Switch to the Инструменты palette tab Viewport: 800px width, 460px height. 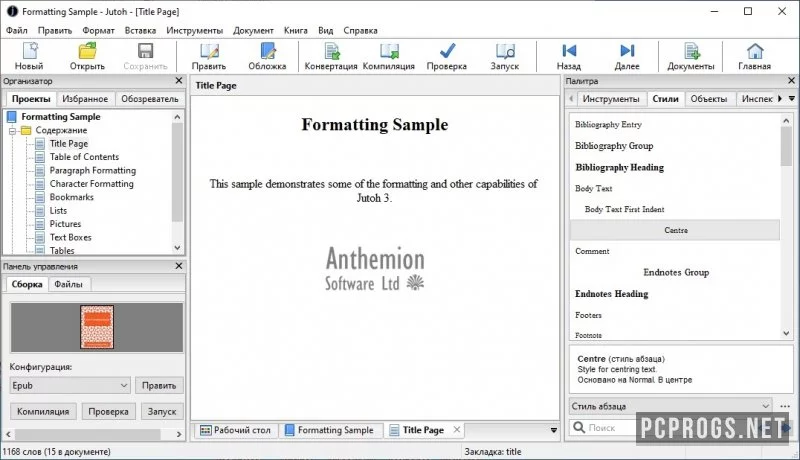pyautogui.click(x=611, y=99)
